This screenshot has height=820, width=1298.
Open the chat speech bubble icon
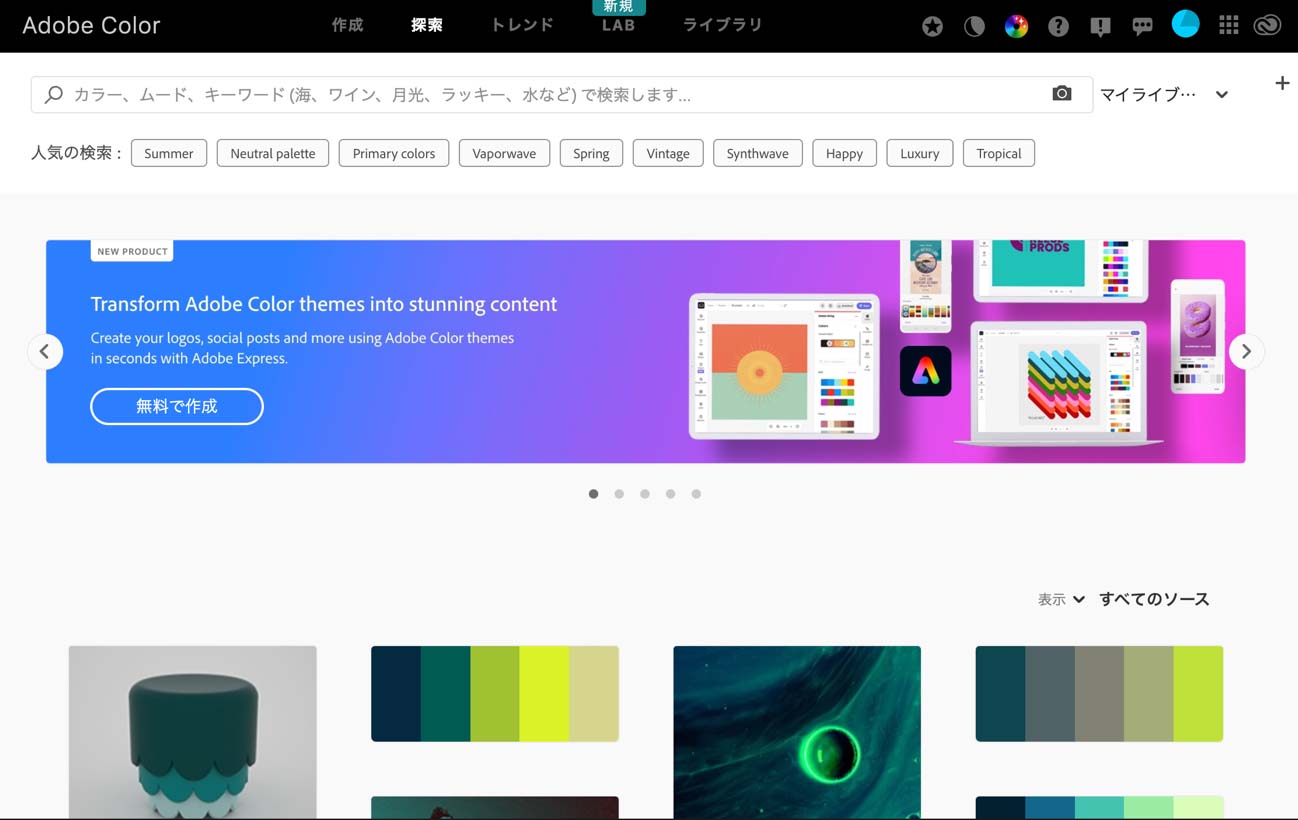[x=1142, y=27]
